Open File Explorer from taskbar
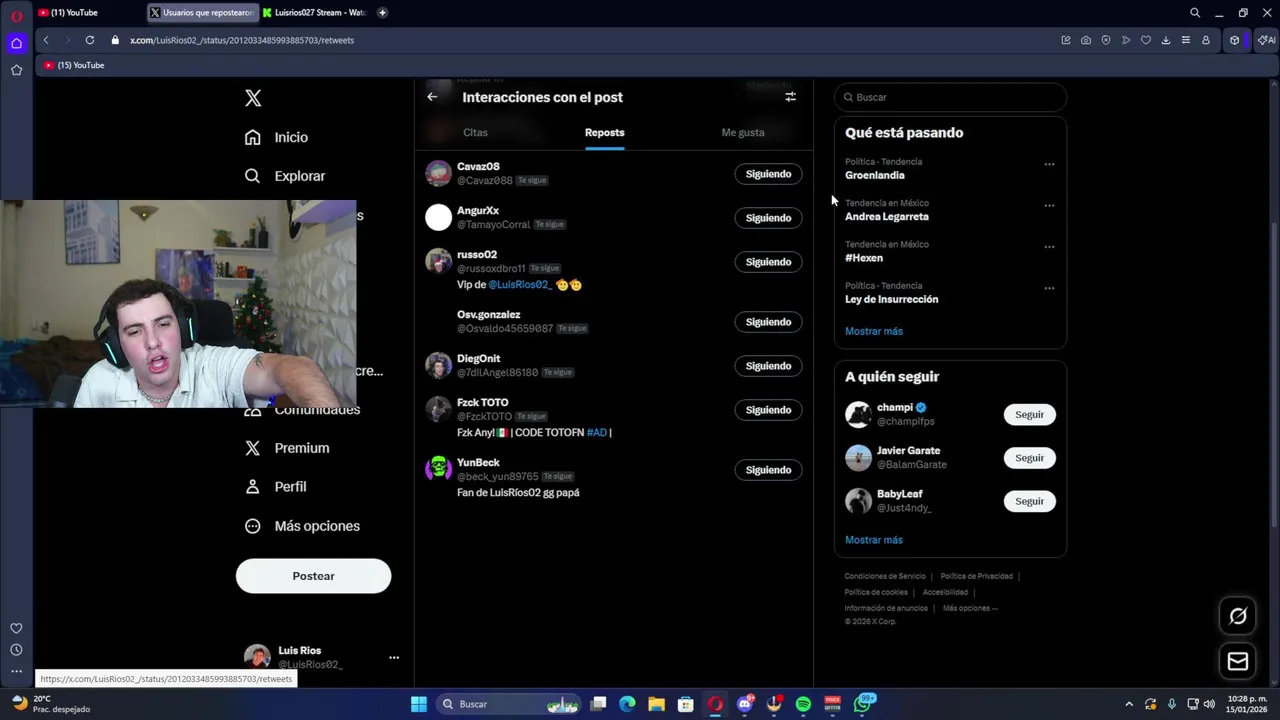1280x720 pixels. 656,704
